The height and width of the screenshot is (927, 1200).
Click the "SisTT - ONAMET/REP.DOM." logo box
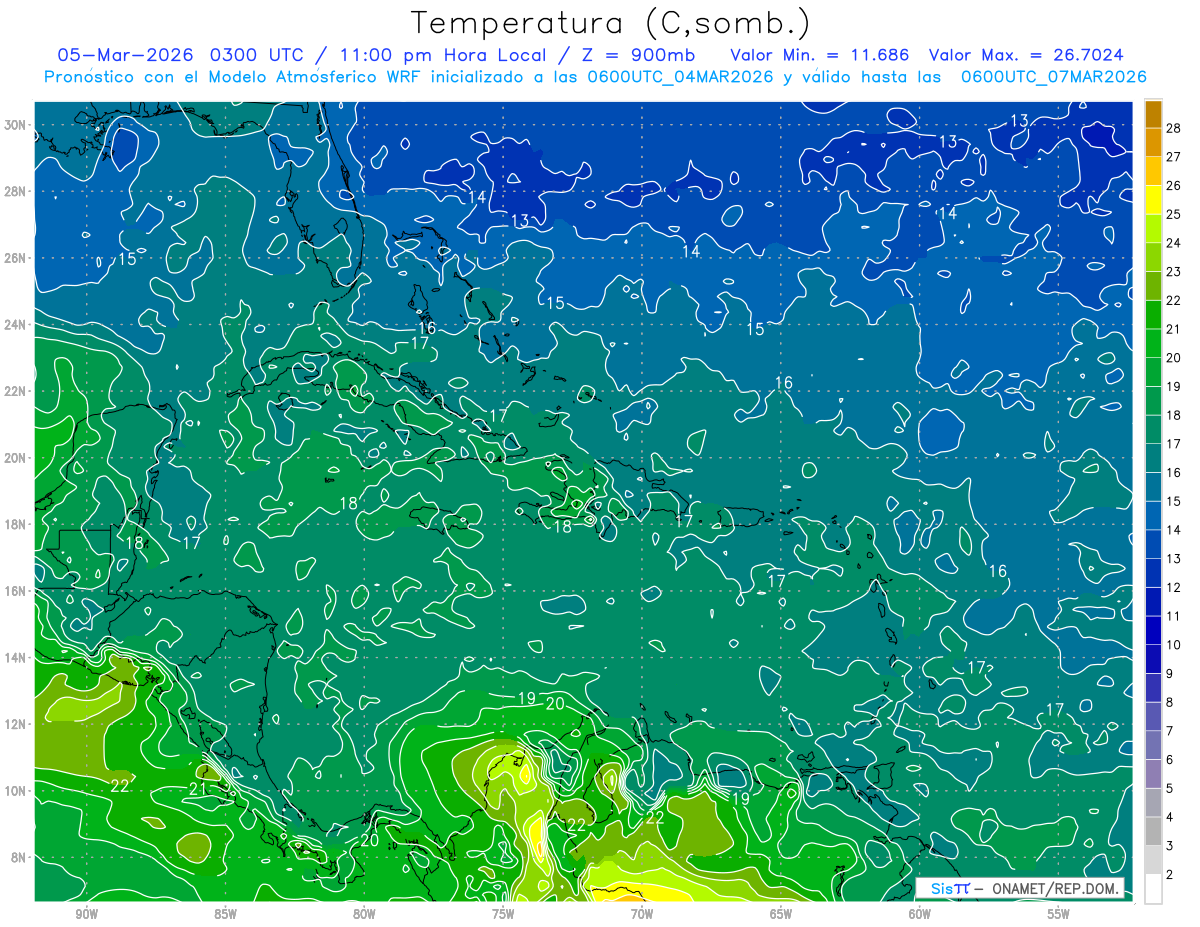[1020, 888]
